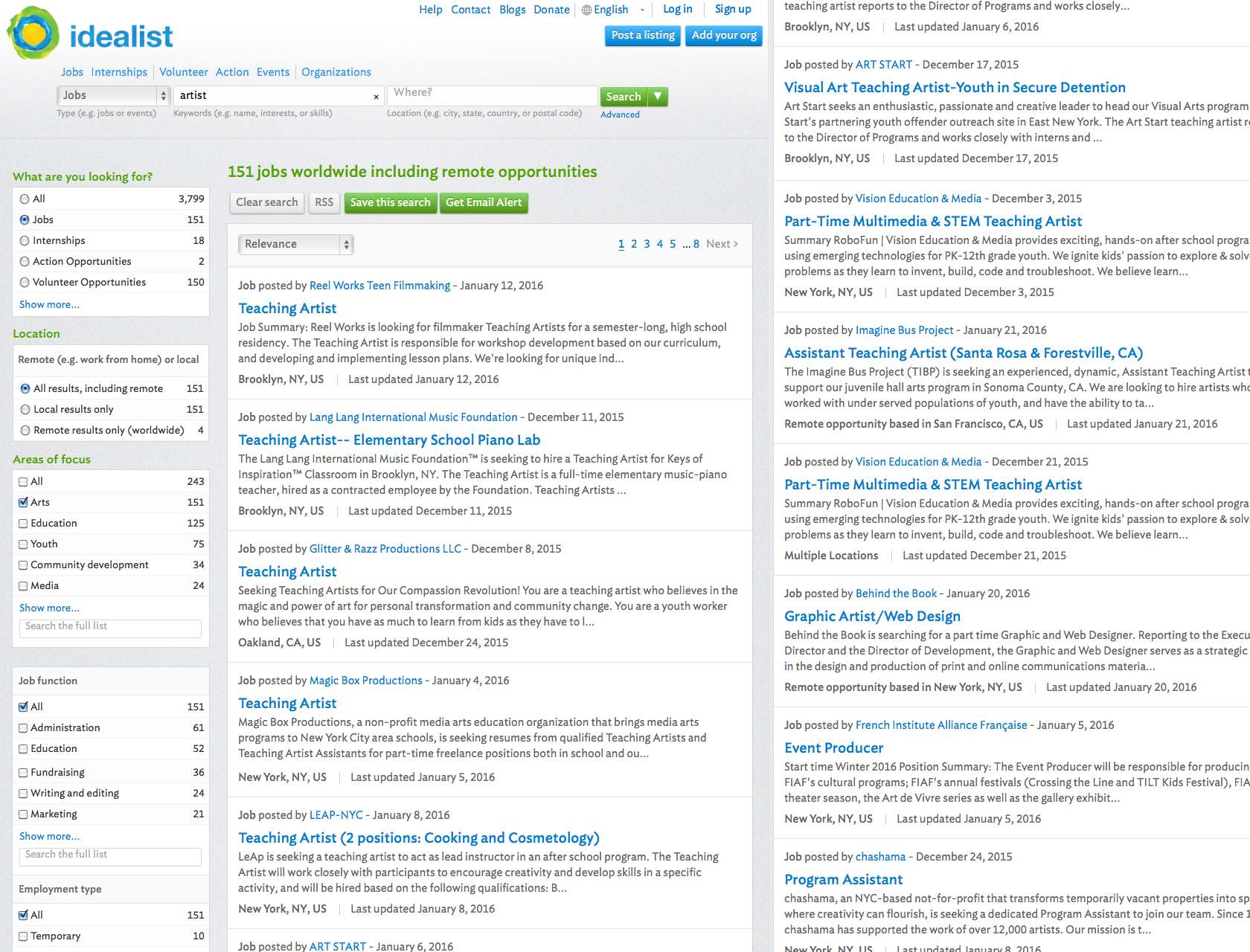Expand Show more under What are you looking for
Viewport: 1250px width, 952px height.
coord(49,304)
